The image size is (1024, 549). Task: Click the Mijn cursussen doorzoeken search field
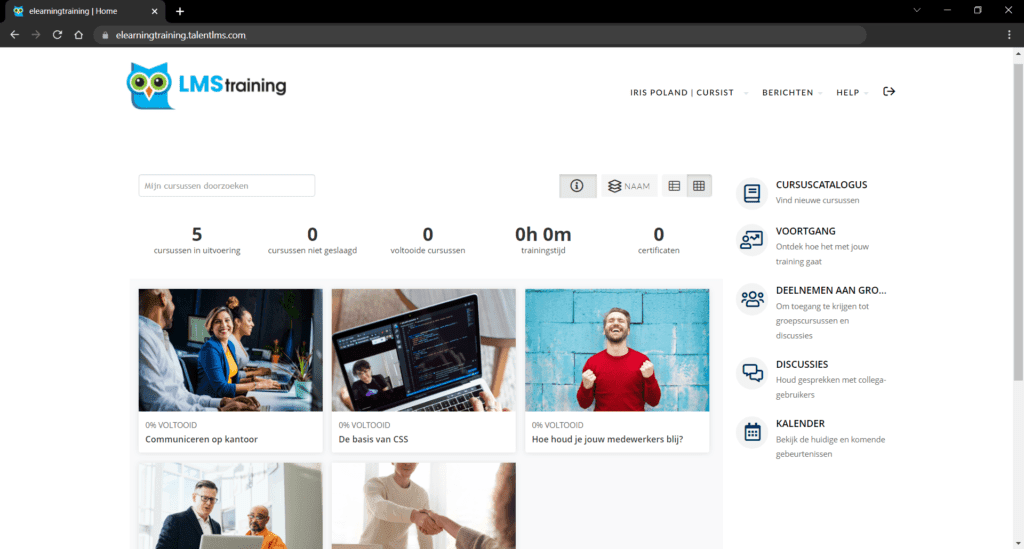pos(227,186)
